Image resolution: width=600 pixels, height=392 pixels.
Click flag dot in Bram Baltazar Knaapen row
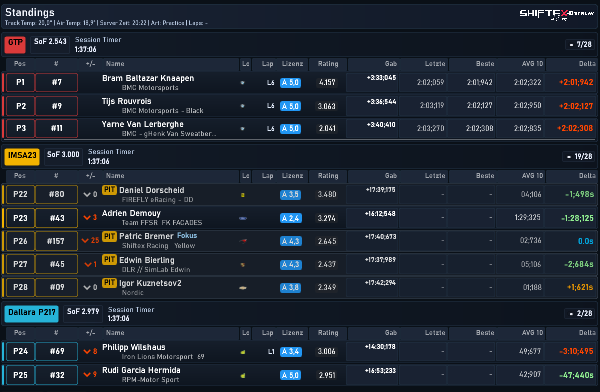(x=242, y=82)
